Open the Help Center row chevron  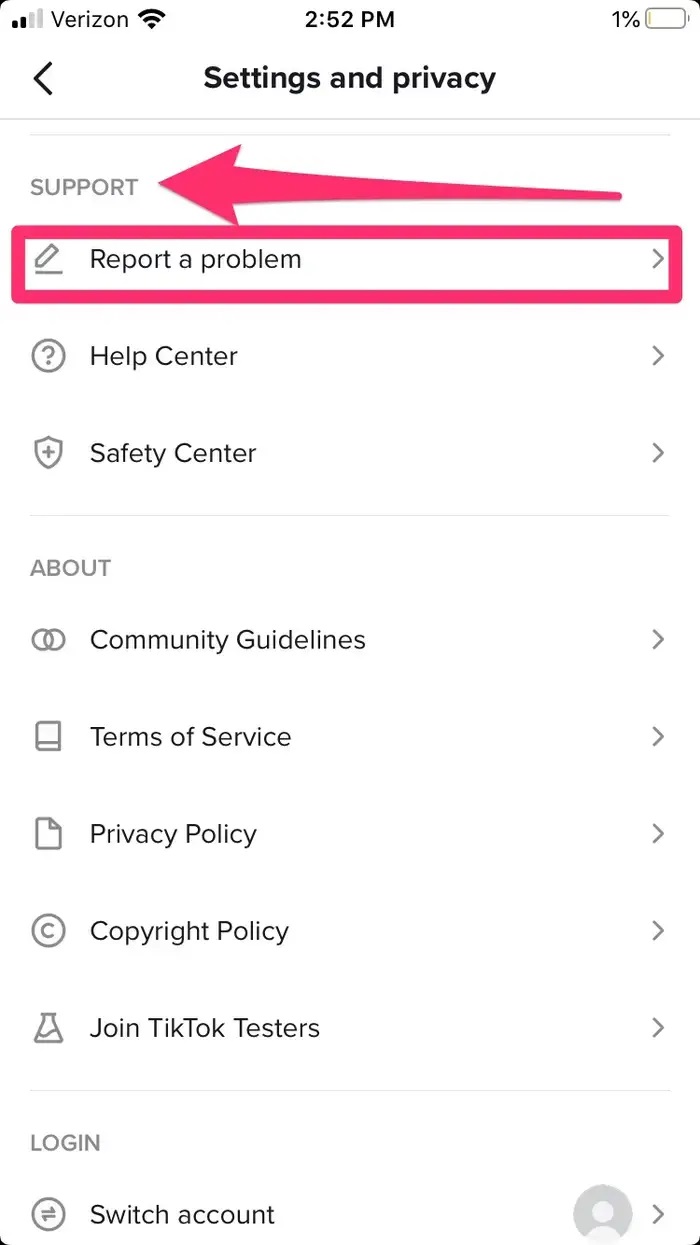657,356
